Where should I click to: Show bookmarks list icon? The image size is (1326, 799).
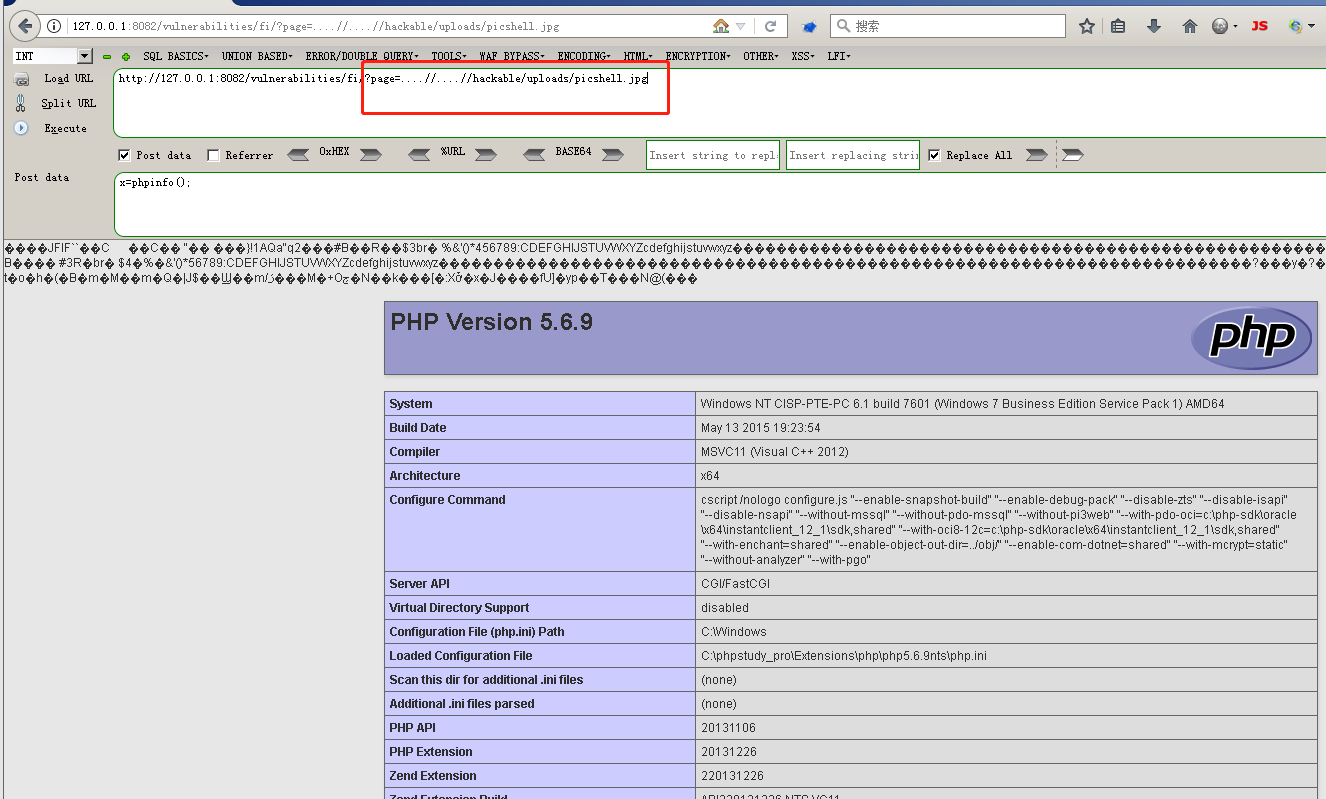click(1119, 26)
